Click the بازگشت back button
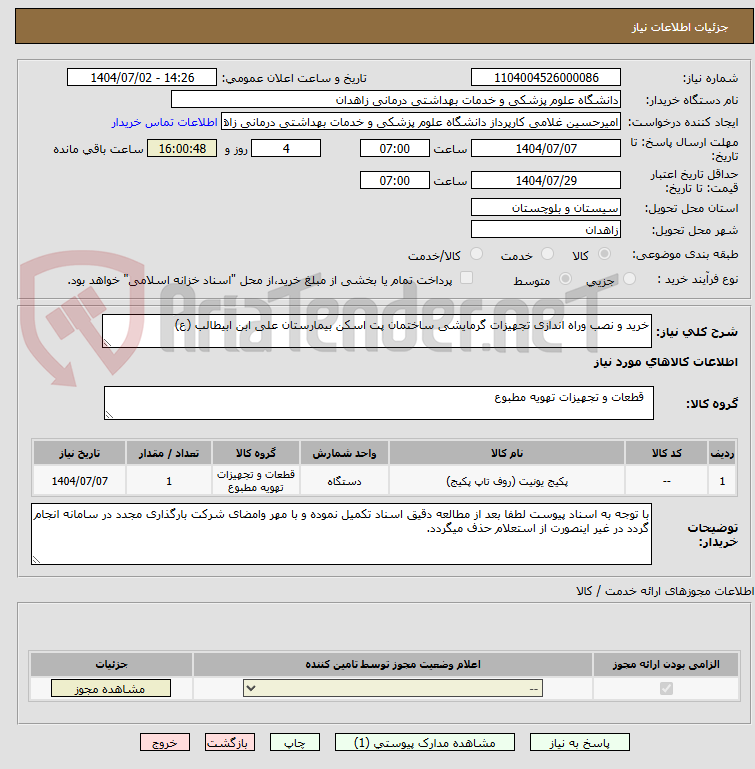Screen dimensions: 755x769 click(x=230, y=743)
